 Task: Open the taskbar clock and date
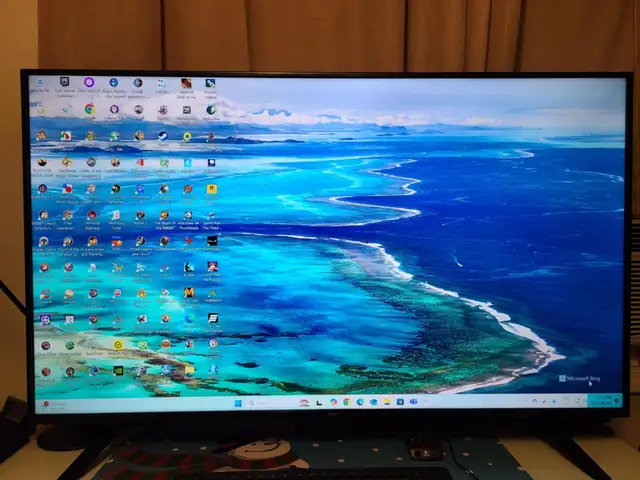tap(603, 401)
